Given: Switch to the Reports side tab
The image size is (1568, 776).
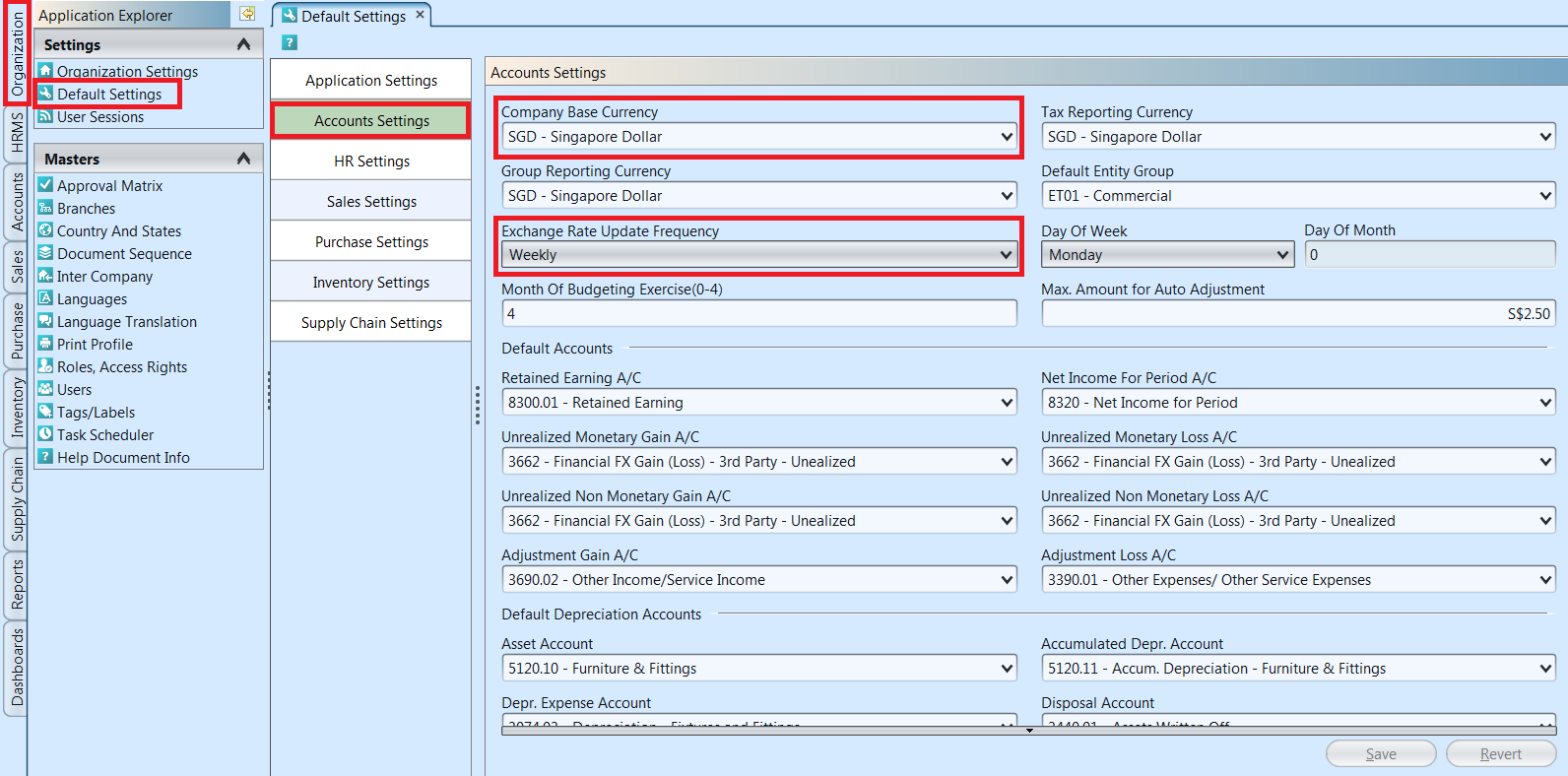Looking at the screenshot, I should tap(17, 585).
